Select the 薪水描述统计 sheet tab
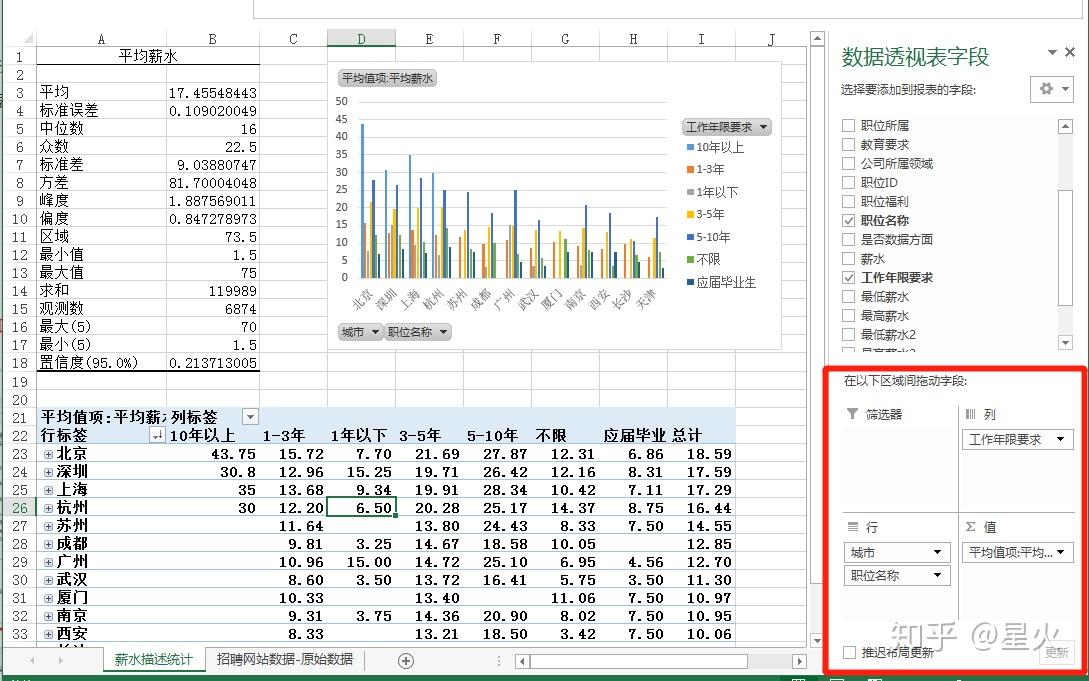Image resolution: width=1089 pixels, height=681 pixels. (x=153, y=660)
